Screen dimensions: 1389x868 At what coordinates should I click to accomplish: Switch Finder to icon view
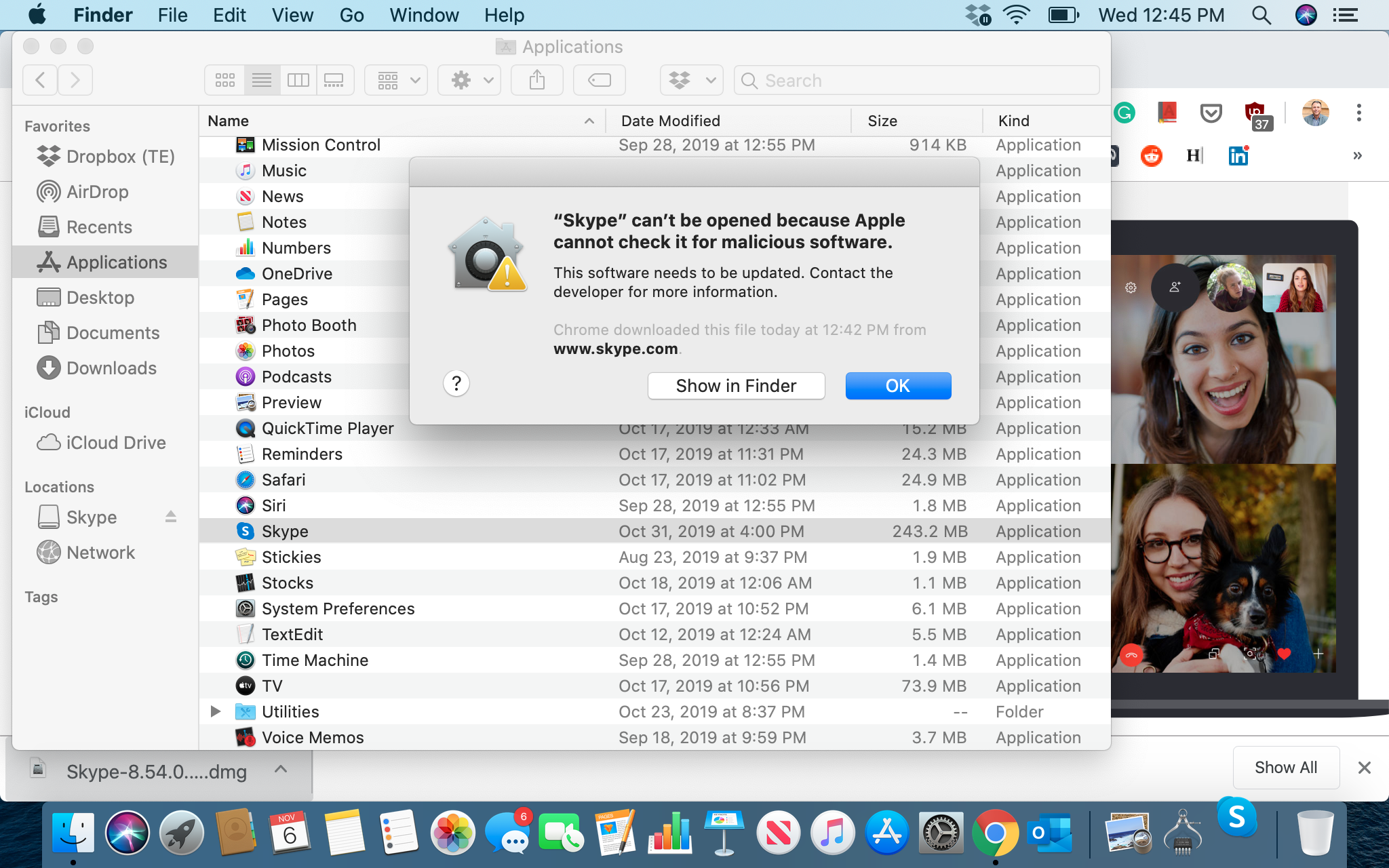point(224,80)
